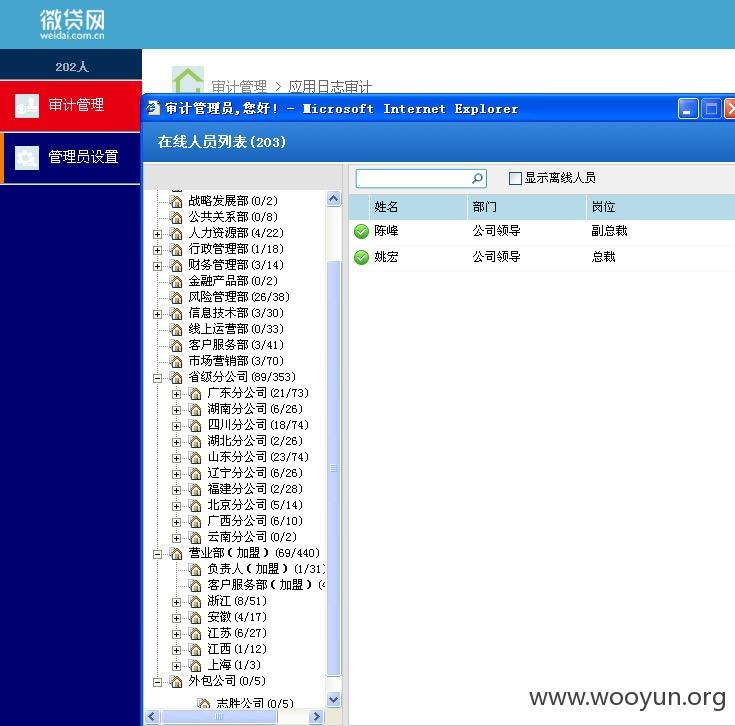Click folder icon of 客户服务部 (3/41)
The image size is (735, 726).
tap(176, 345)
